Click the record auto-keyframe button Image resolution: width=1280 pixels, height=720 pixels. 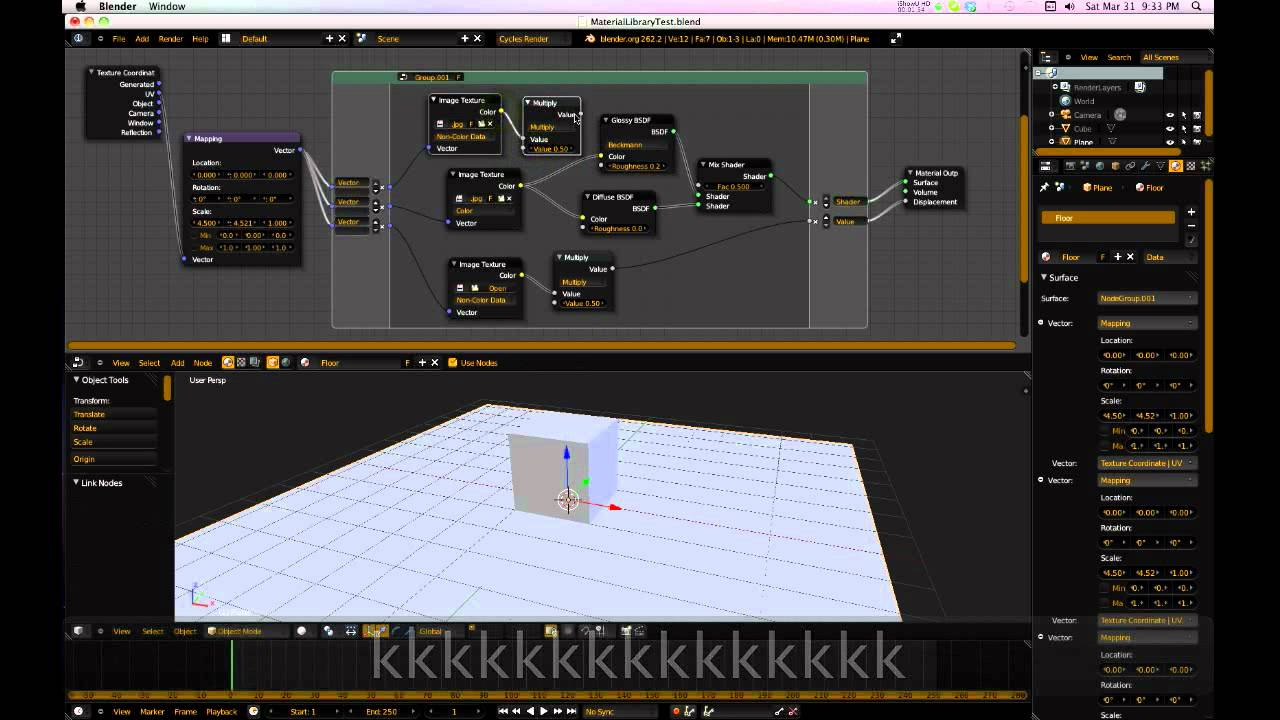tap(676, 711)
